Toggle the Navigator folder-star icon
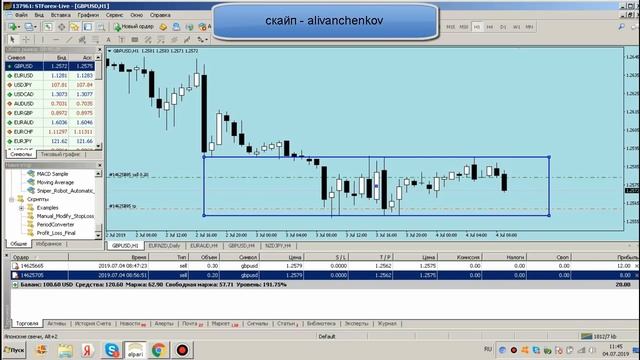Image resolution: width=640 pixels, height=360 pixels. click(74, 27)
